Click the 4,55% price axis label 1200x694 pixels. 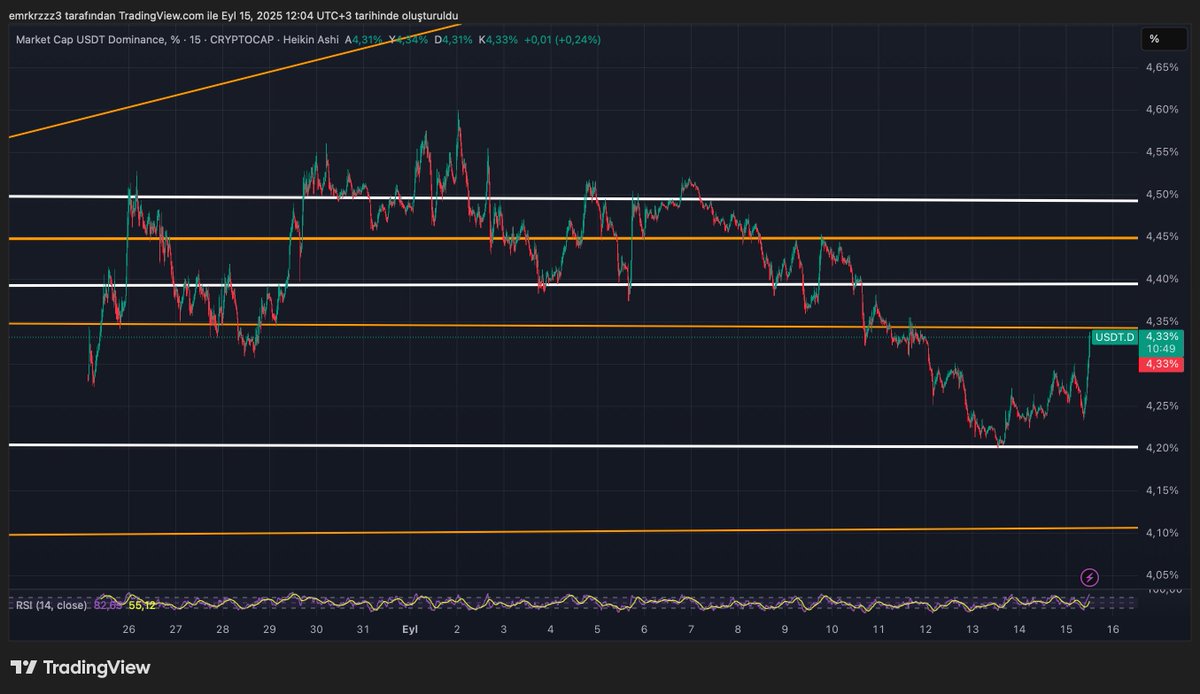(x=1161, y=152)
